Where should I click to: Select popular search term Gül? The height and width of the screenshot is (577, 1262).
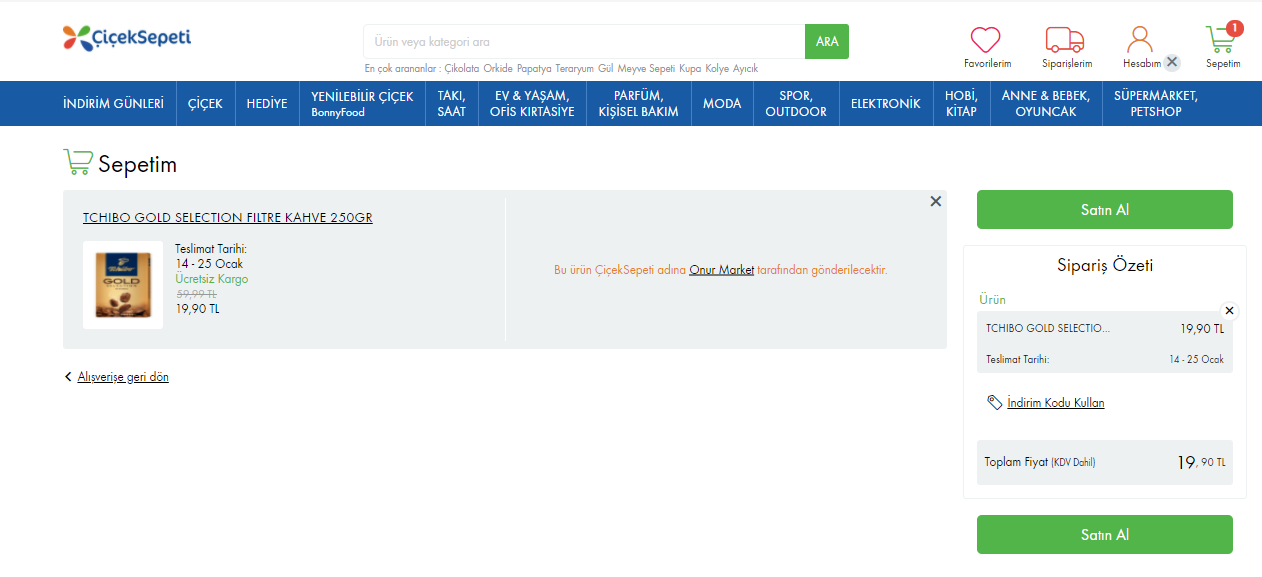point(605,69)
